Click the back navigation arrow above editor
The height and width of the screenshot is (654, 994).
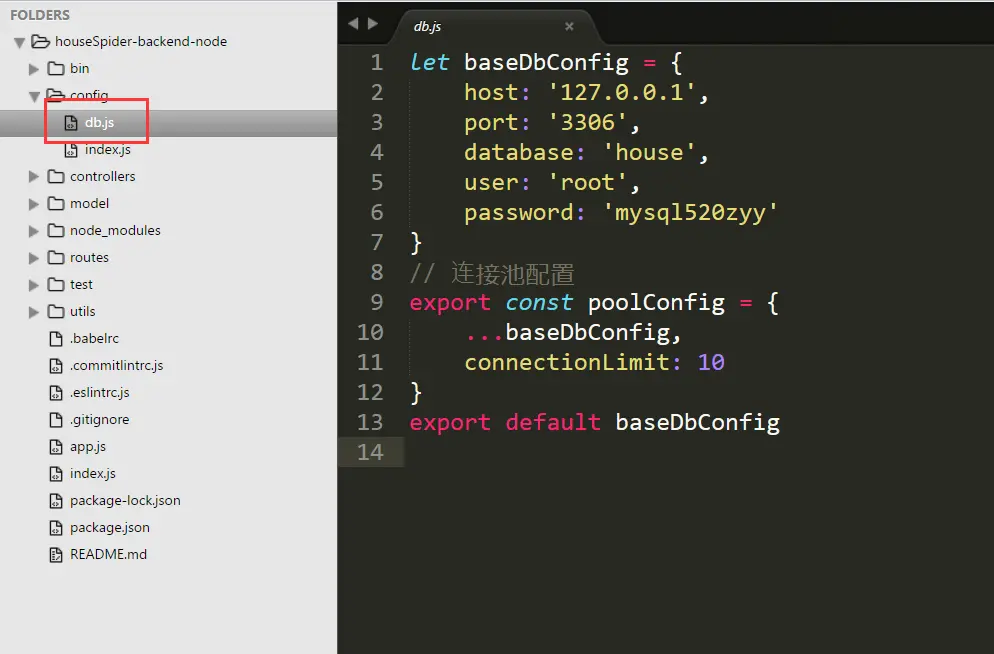point(353,23)
